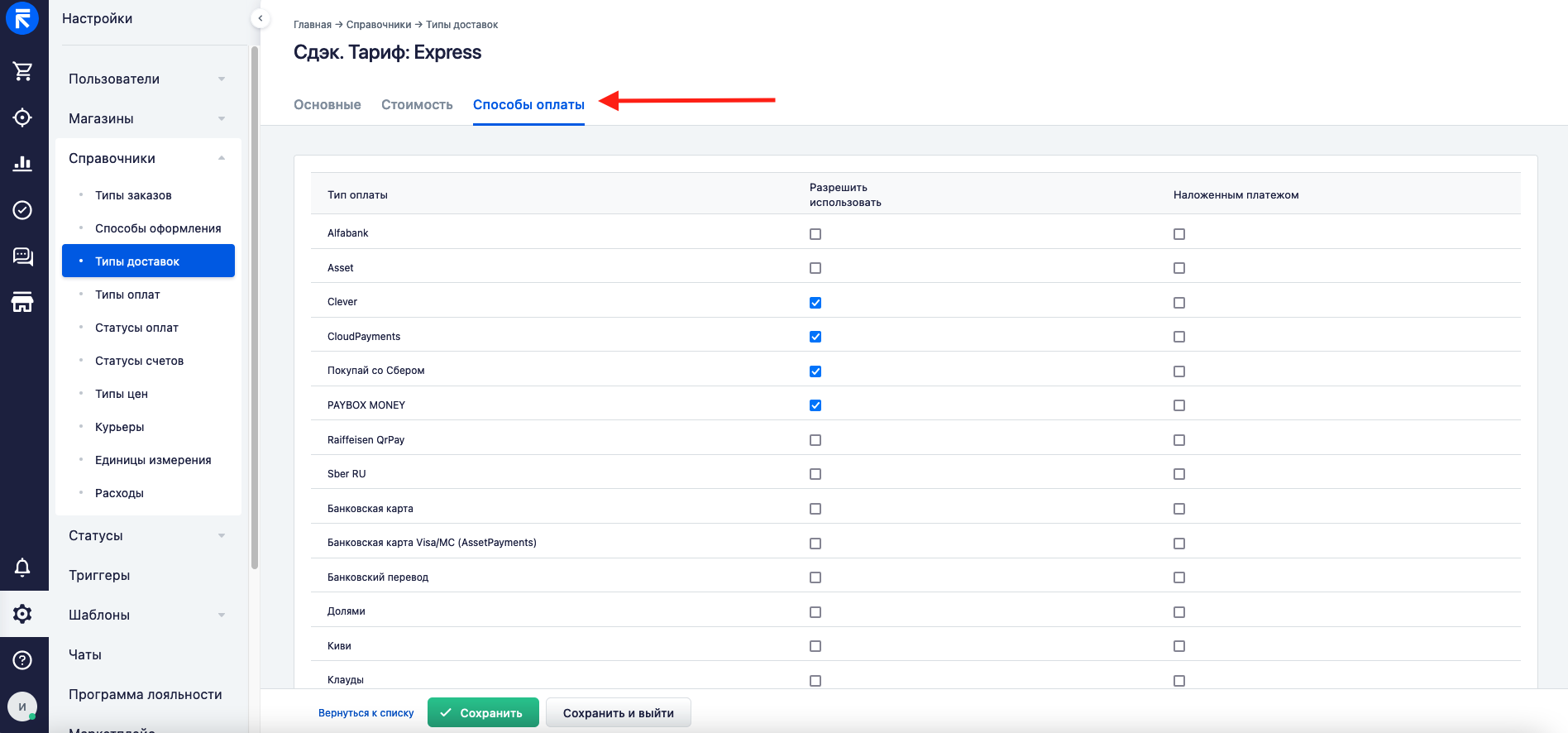Expand the Магазины menu section
Screen dimensions: 1568x733
point(148,118)
